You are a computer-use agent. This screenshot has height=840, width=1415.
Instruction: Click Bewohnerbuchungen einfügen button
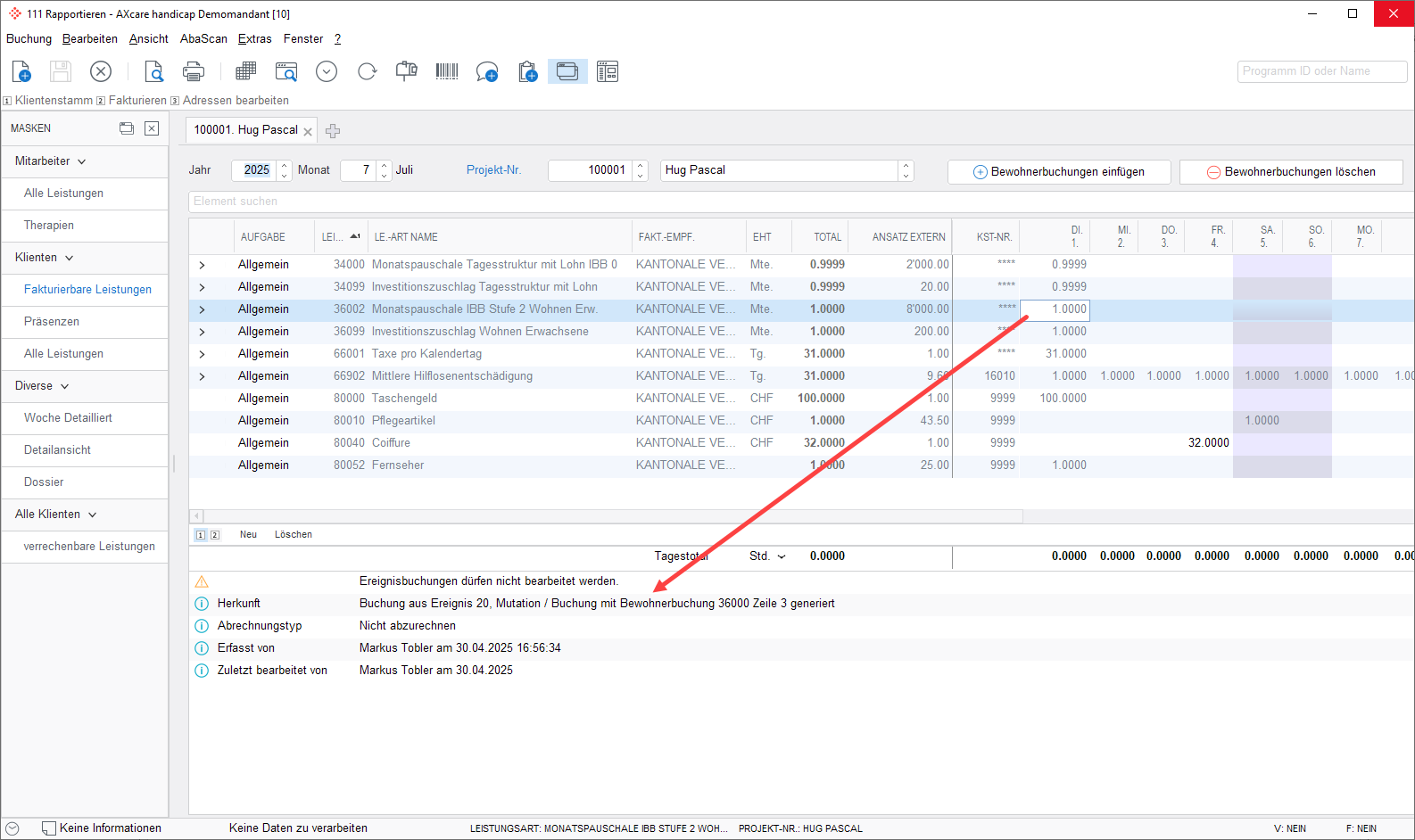coord(1058,172)
